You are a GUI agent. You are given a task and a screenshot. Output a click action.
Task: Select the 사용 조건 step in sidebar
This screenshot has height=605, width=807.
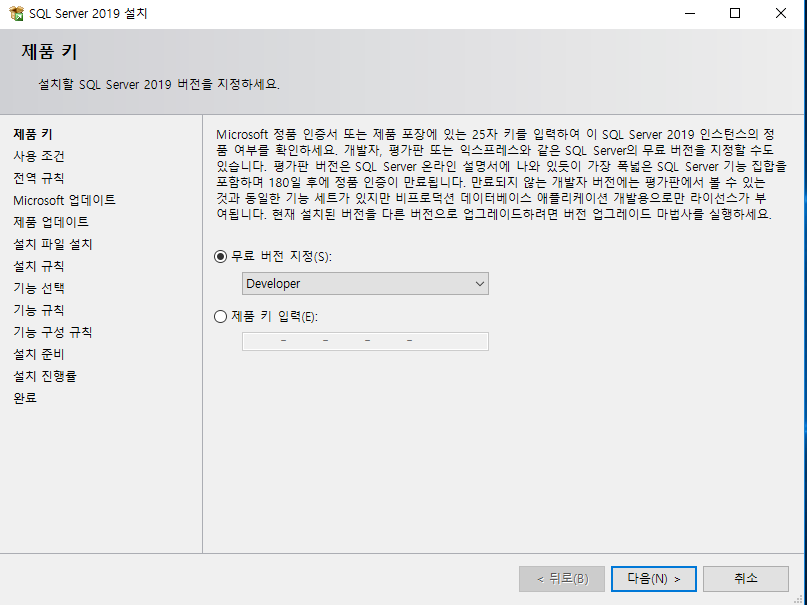point(39,156)
